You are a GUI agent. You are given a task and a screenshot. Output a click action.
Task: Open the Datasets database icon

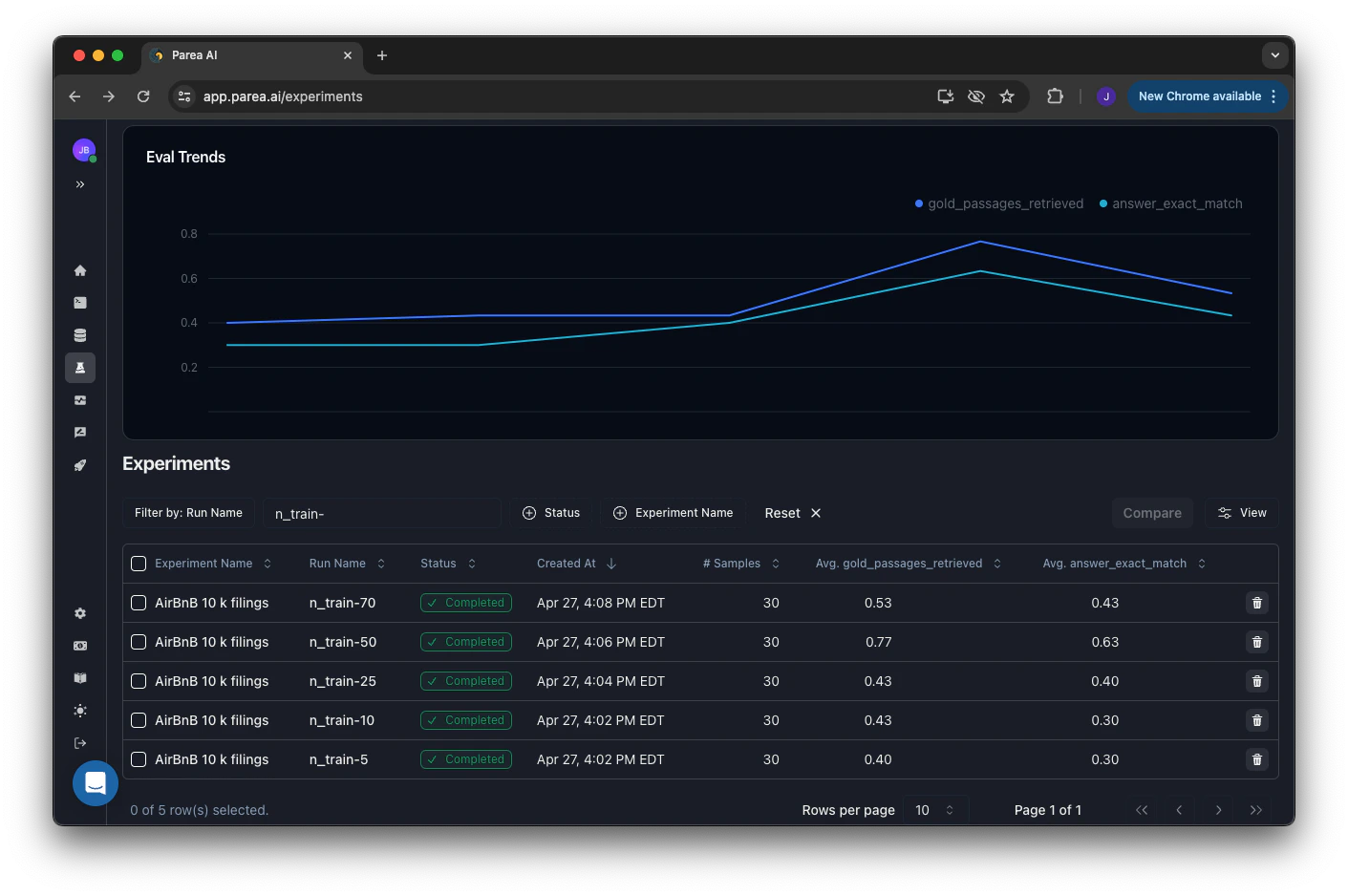[x=80, y=334]
